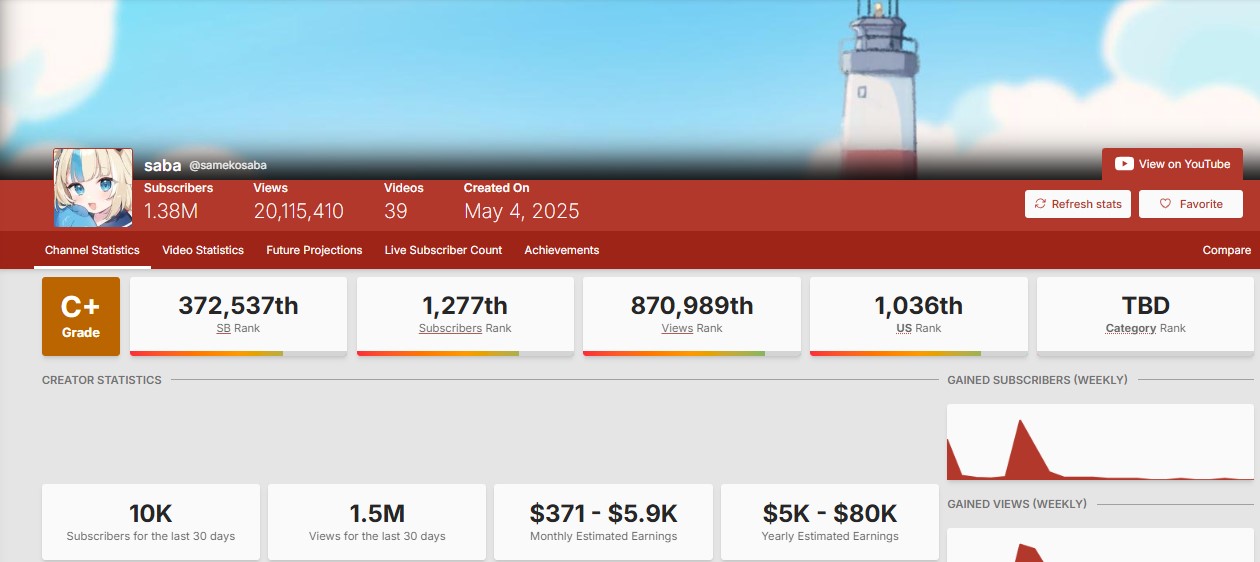1260x562 pixels.
Task: Click the saba channel name
Action: click(x=162, y=165)
